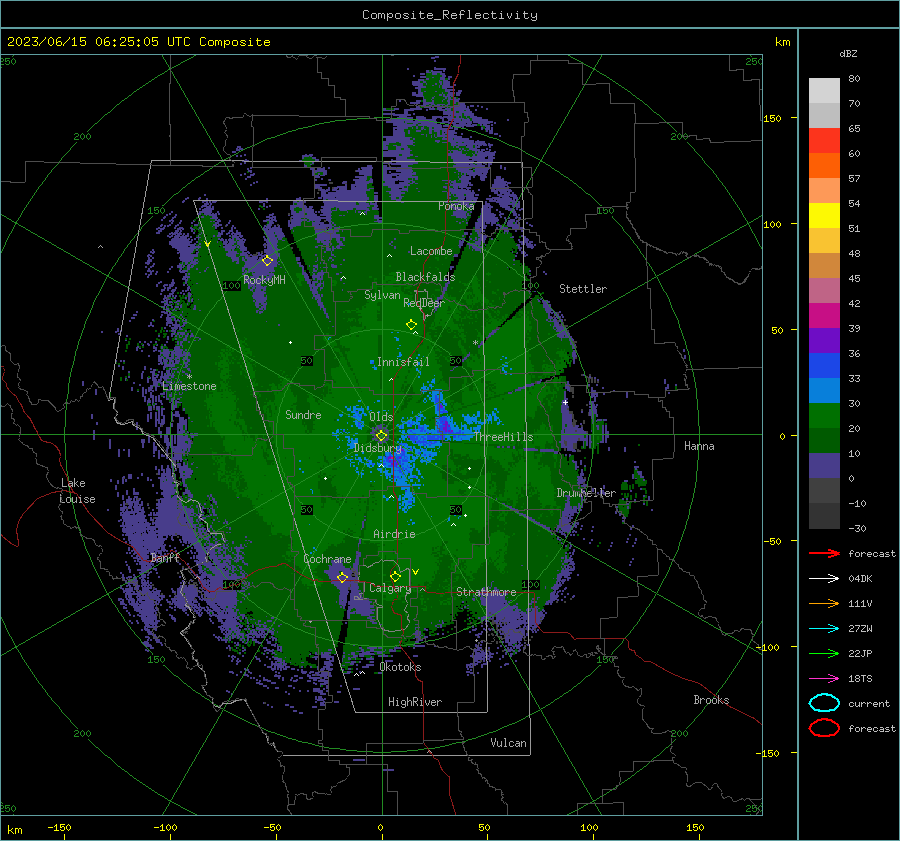Click the cyan current ellipse in legend
The width and height of the screenshot is (900, 841).
[x=824, y=703]
